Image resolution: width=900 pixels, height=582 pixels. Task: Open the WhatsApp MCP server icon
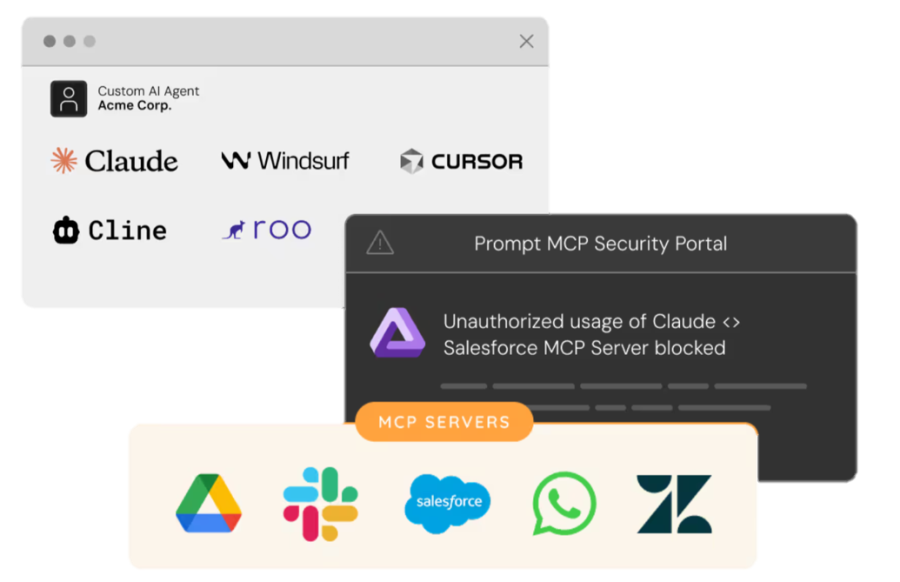(564, 503)
